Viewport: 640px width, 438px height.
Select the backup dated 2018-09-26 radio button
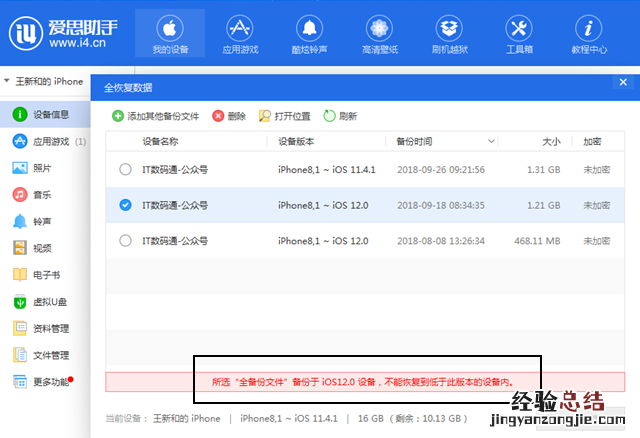point(125,169)
